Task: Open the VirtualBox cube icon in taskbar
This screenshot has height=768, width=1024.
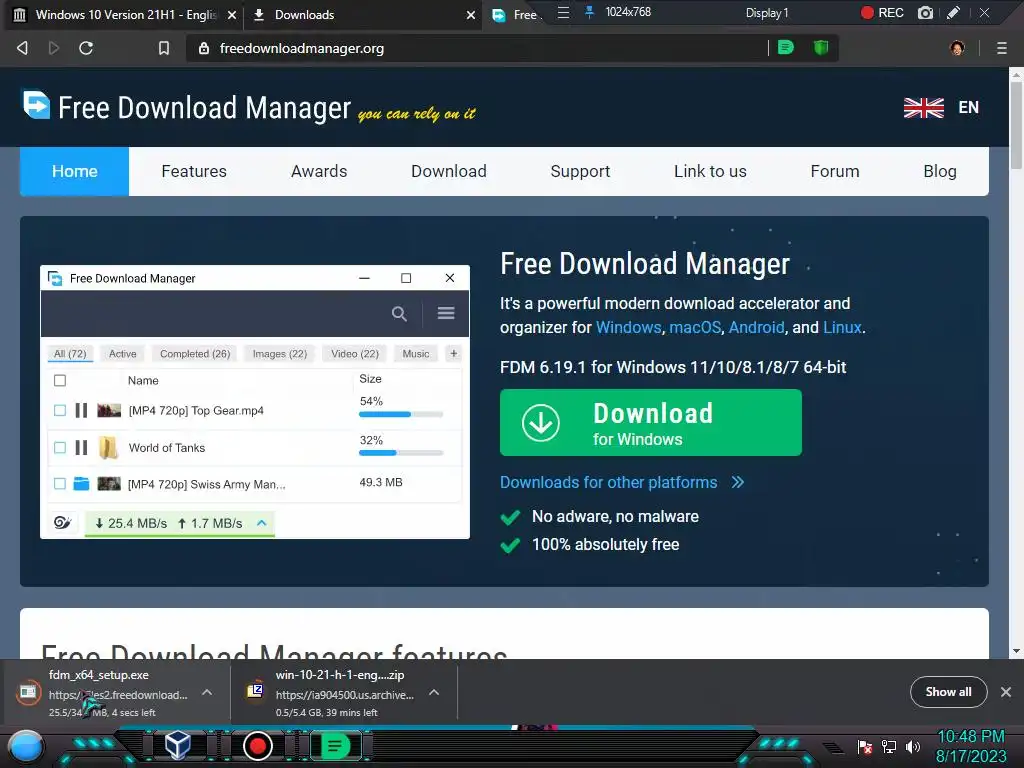Action: click(177, 745)
